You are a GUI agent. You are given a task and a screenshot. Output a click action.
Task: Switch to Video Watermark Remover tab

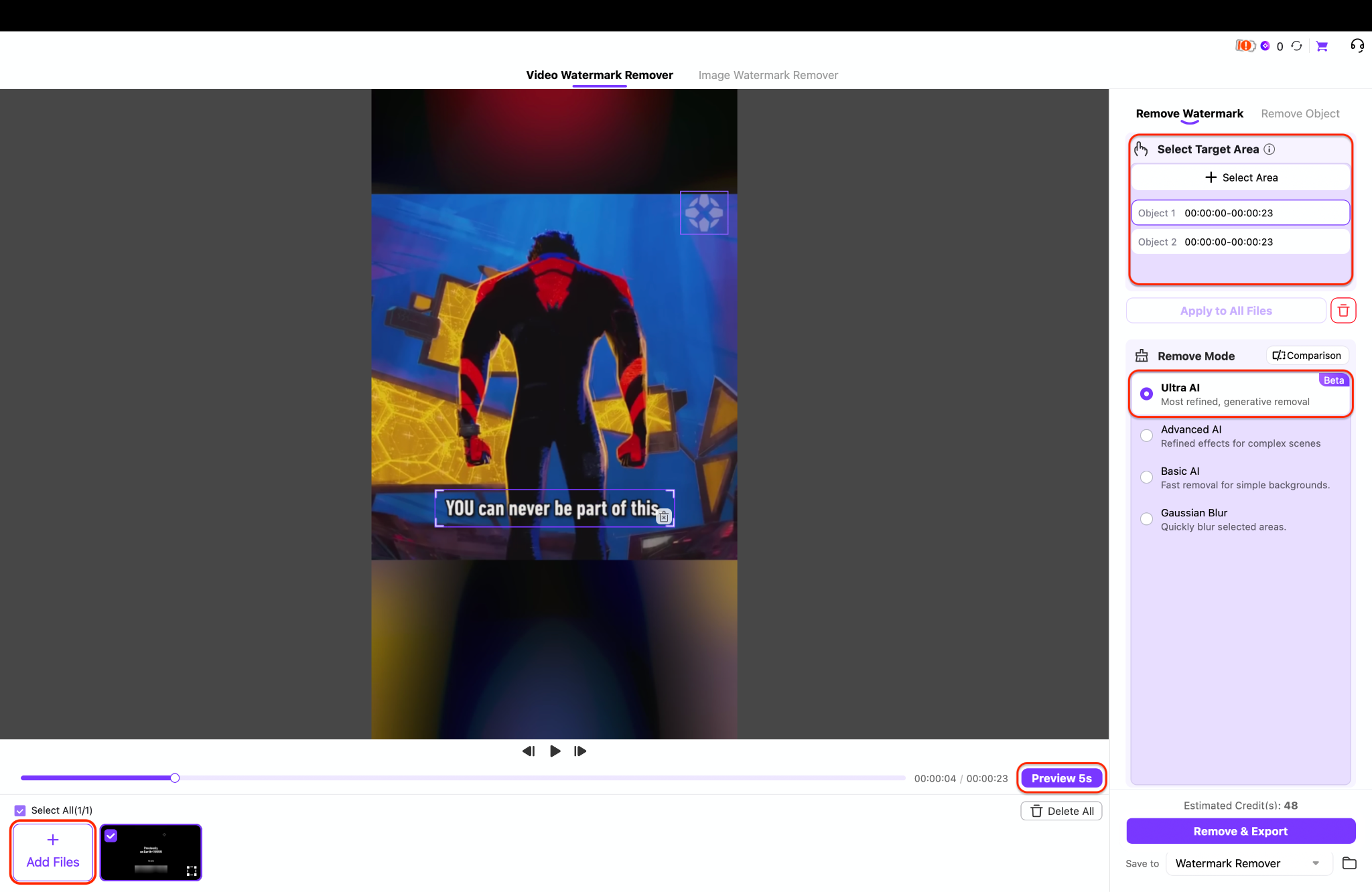coord(600,75)
